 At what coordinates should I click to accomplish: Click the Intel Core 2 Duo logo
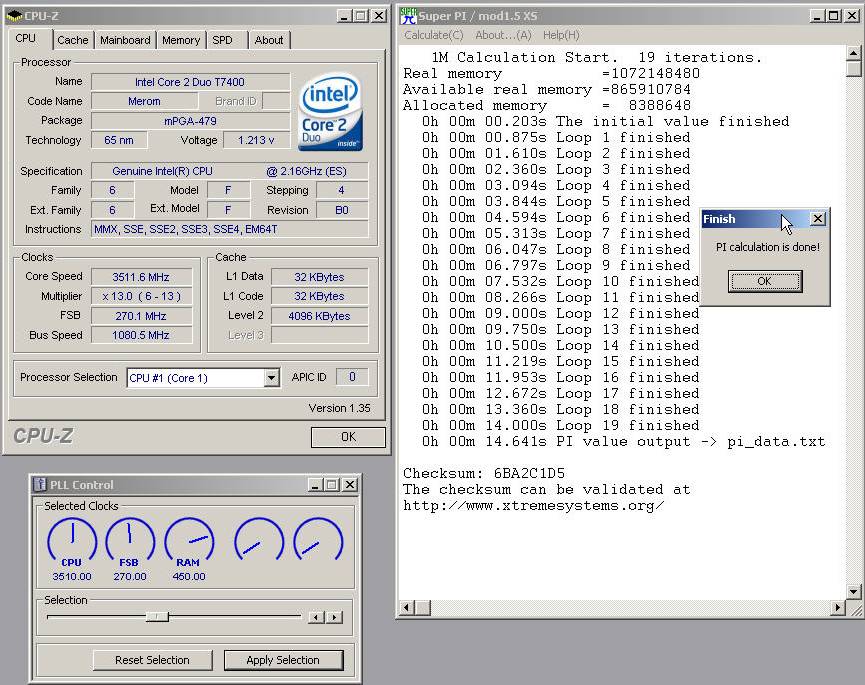coord(331,111)
